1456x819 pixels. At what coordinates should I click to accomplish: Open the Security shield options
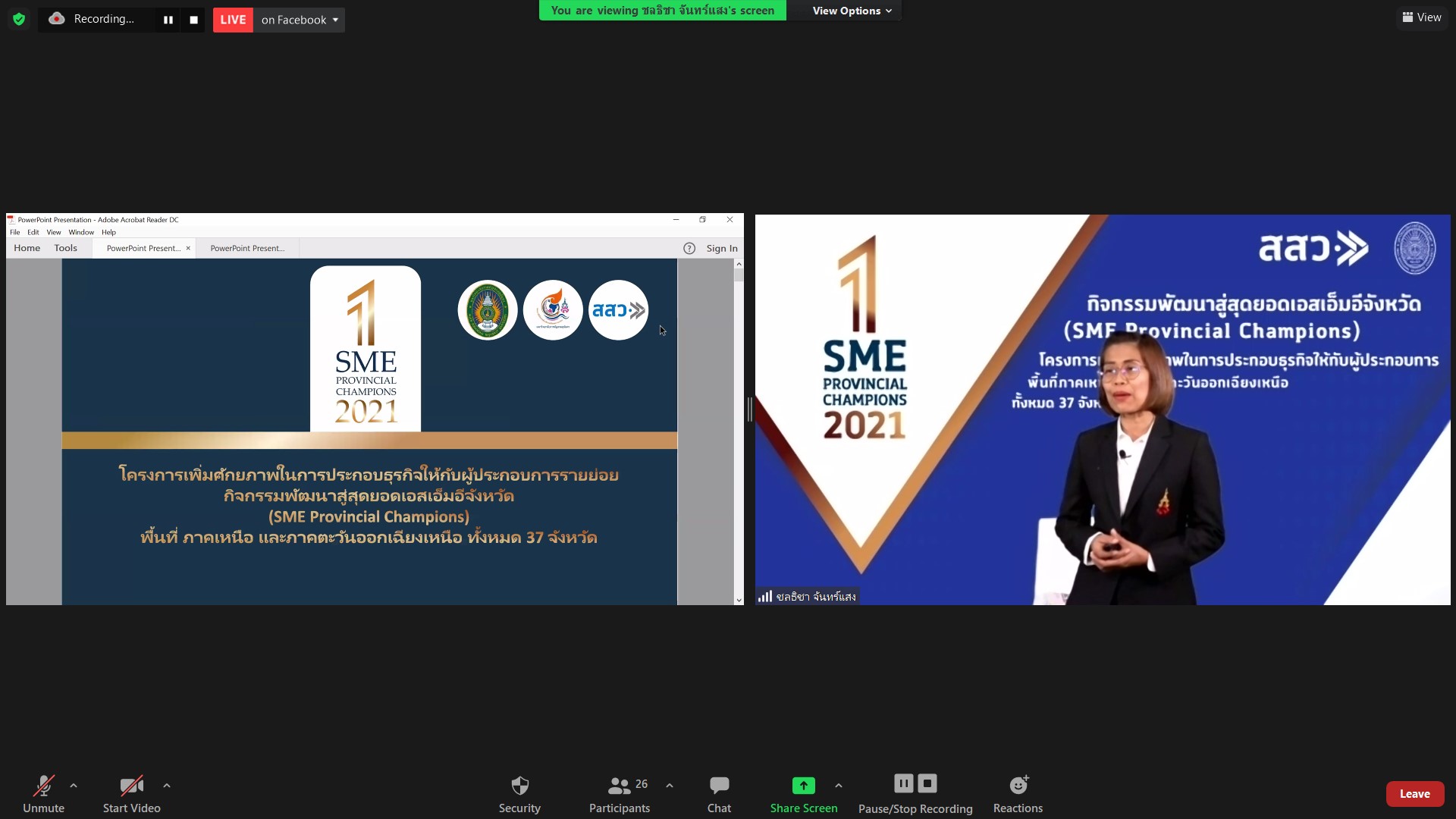519,793
